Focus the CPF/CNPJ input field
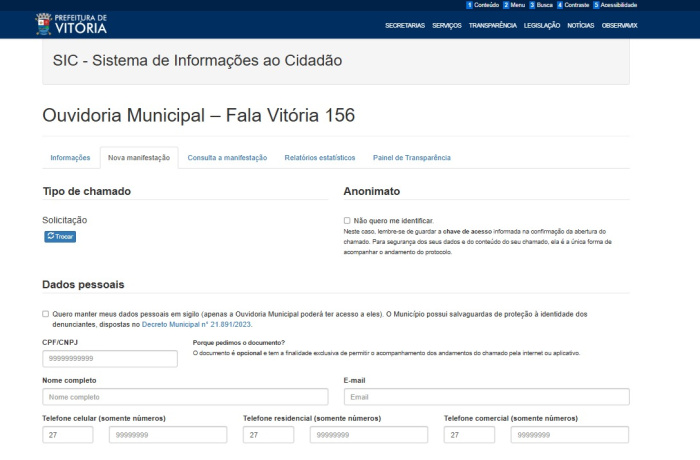This screenshot has height=460, width=700. (110, 359)
